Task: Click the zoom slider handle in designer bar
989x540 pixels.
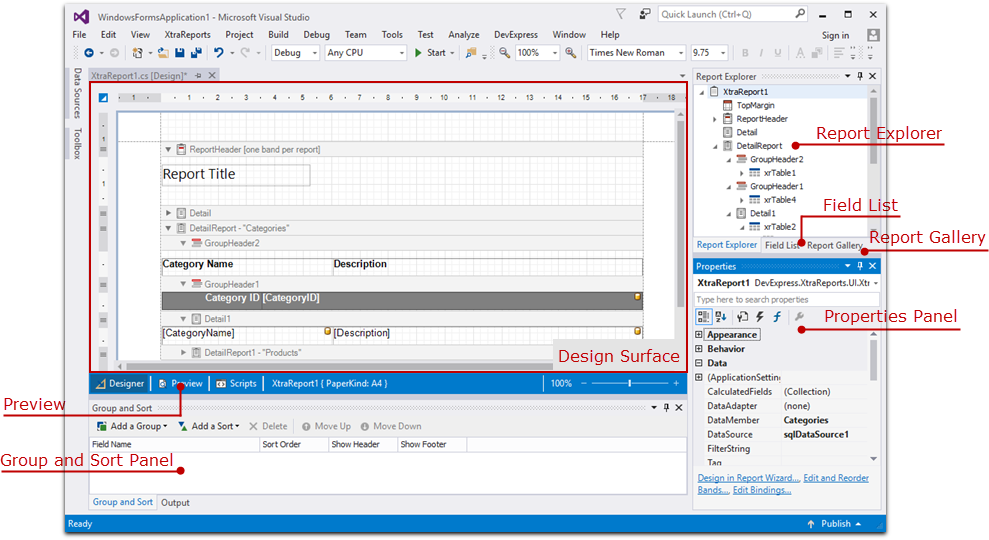Action: click(x=629, y=383)
